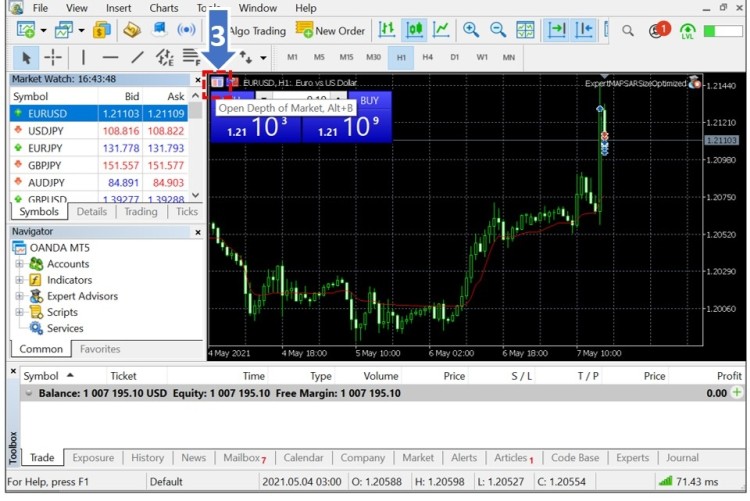
Task: Expand the Accounts tree node
Action: pyautogui.click(x=20, y=264)
